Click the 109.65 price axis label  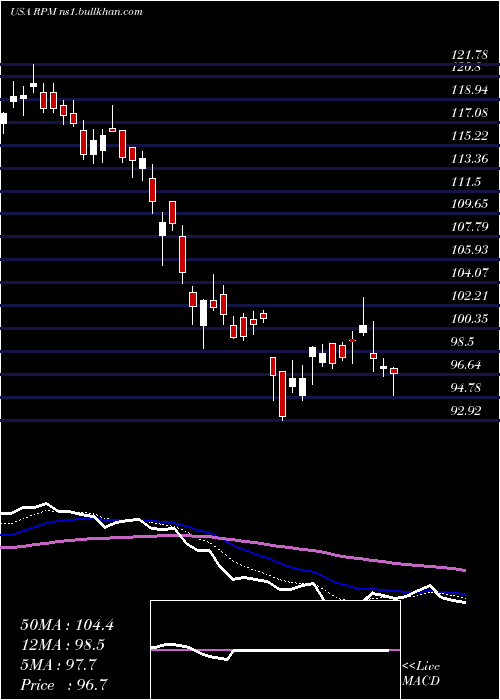469,204
